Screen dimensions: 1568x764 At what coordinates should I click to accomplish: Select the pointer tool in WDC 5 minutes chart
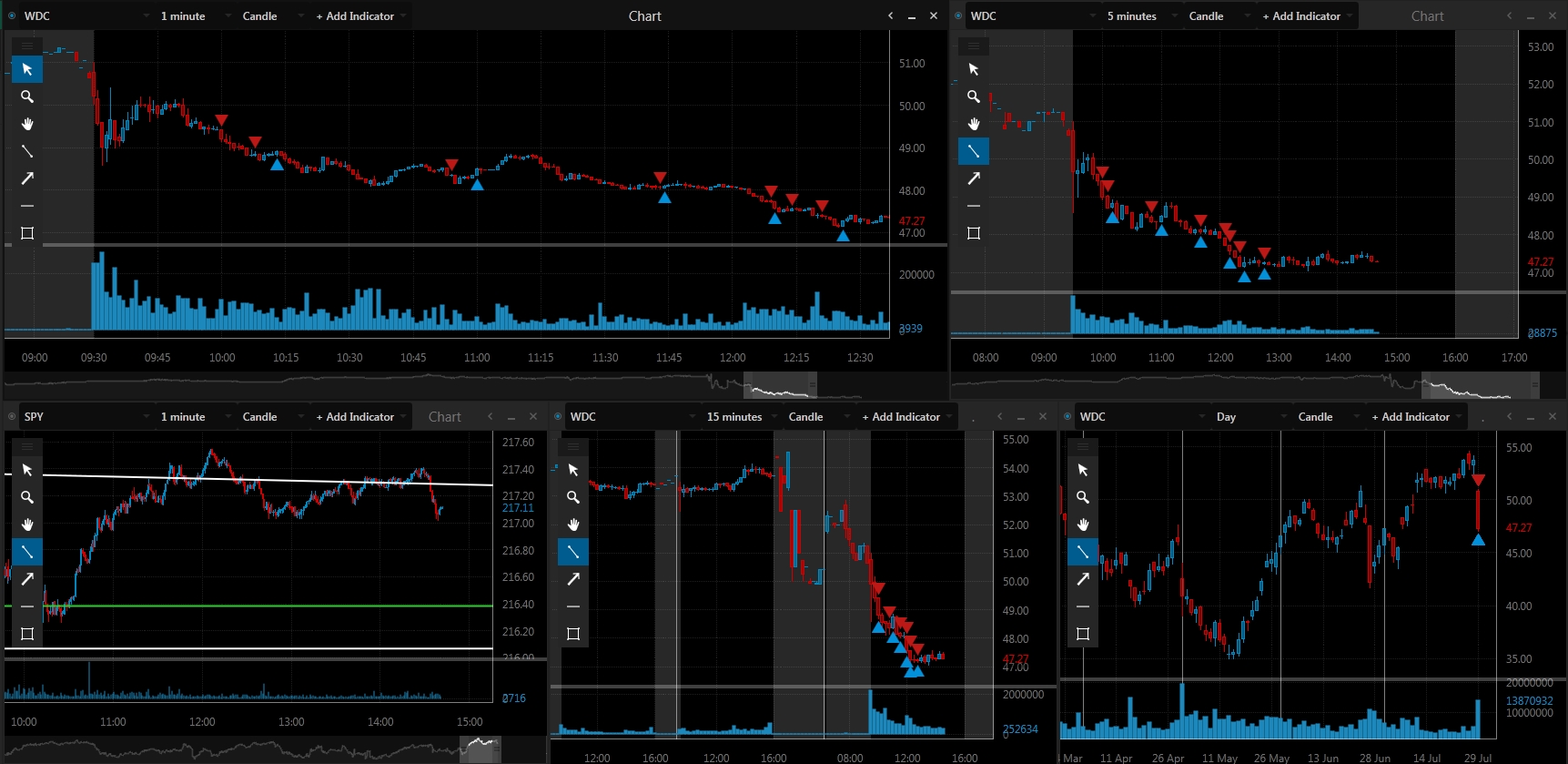click(x=974, y=69)
